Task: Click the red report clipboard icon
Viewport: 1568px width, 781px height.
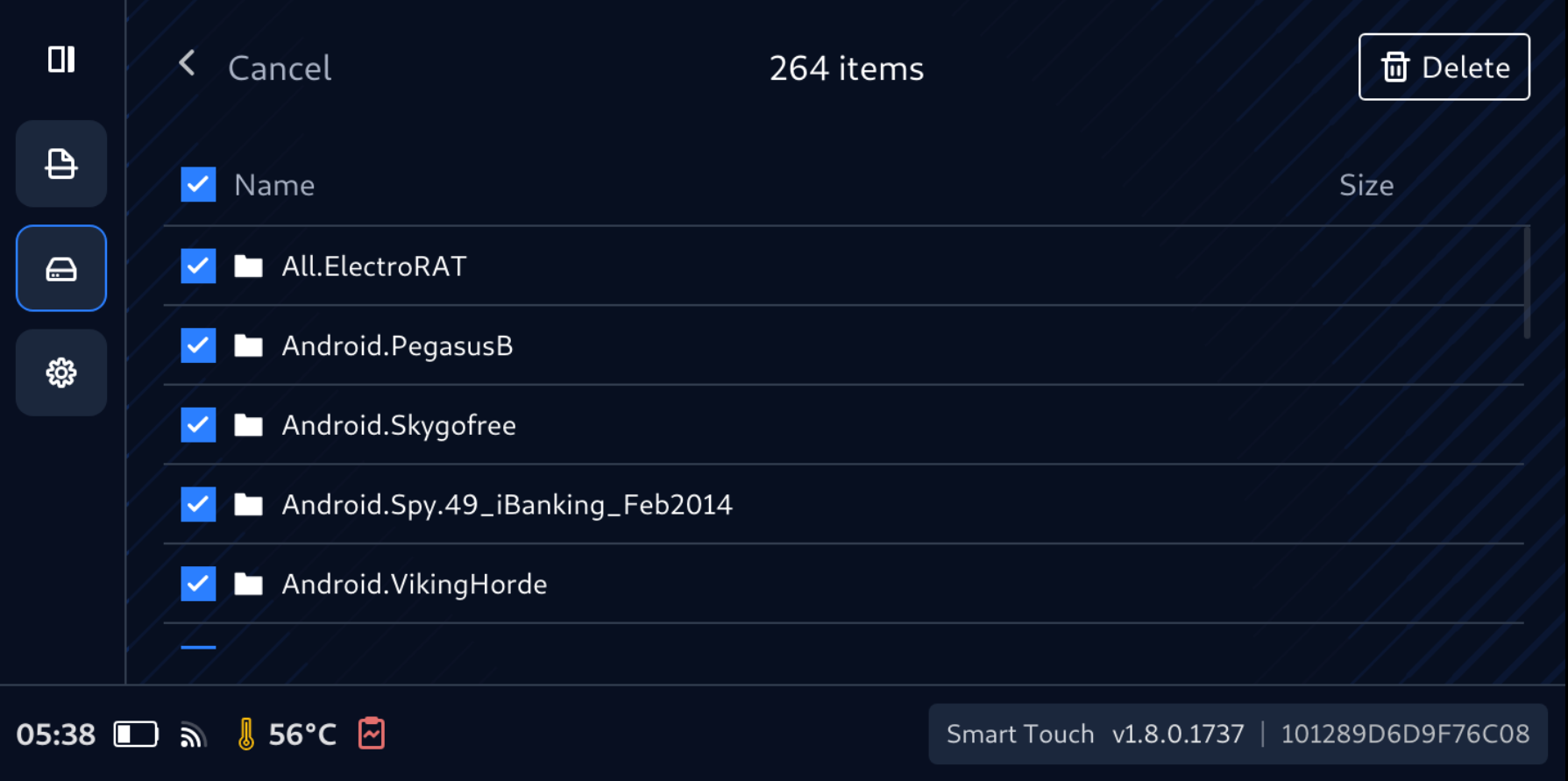Action: pyautogui.click(x=372, y=734)
